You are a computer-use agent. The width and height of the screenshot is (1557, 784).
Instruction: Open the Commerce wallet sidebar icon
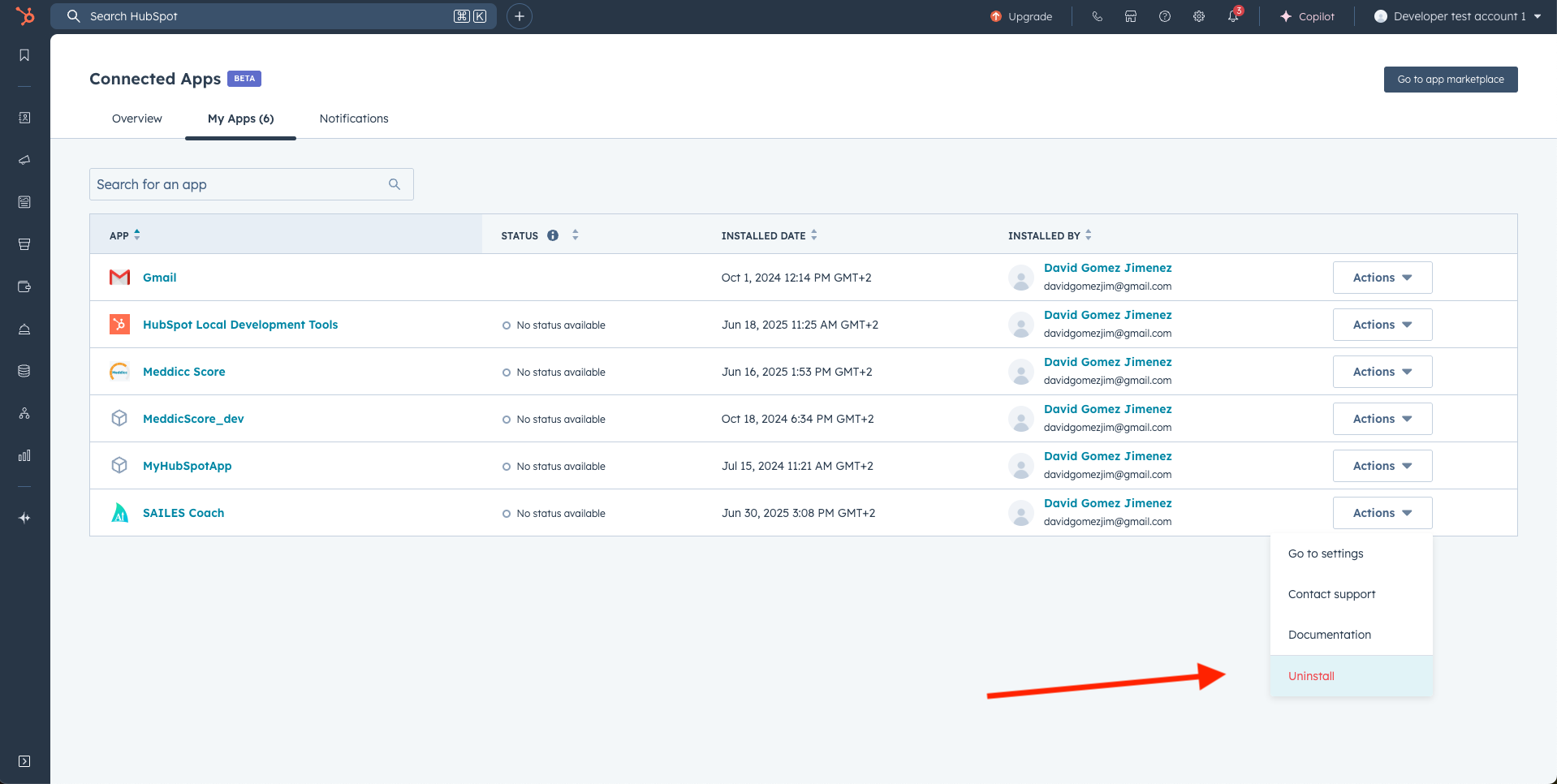pyautogui.click(x=24, y=286)
